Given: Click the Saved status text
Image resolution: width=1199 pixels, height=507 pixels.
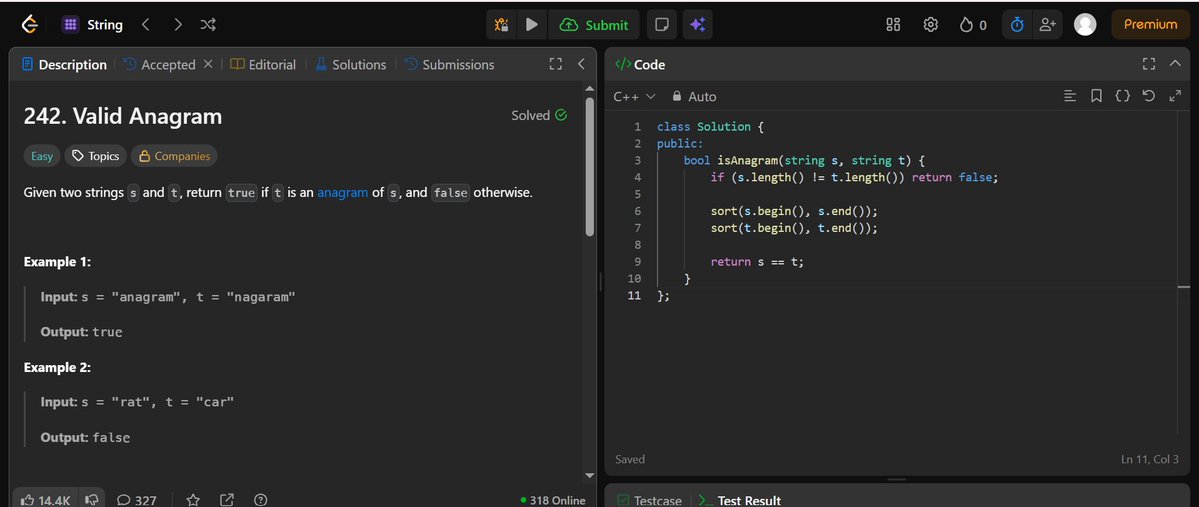Looking at the screenshot, I should 630,460.
